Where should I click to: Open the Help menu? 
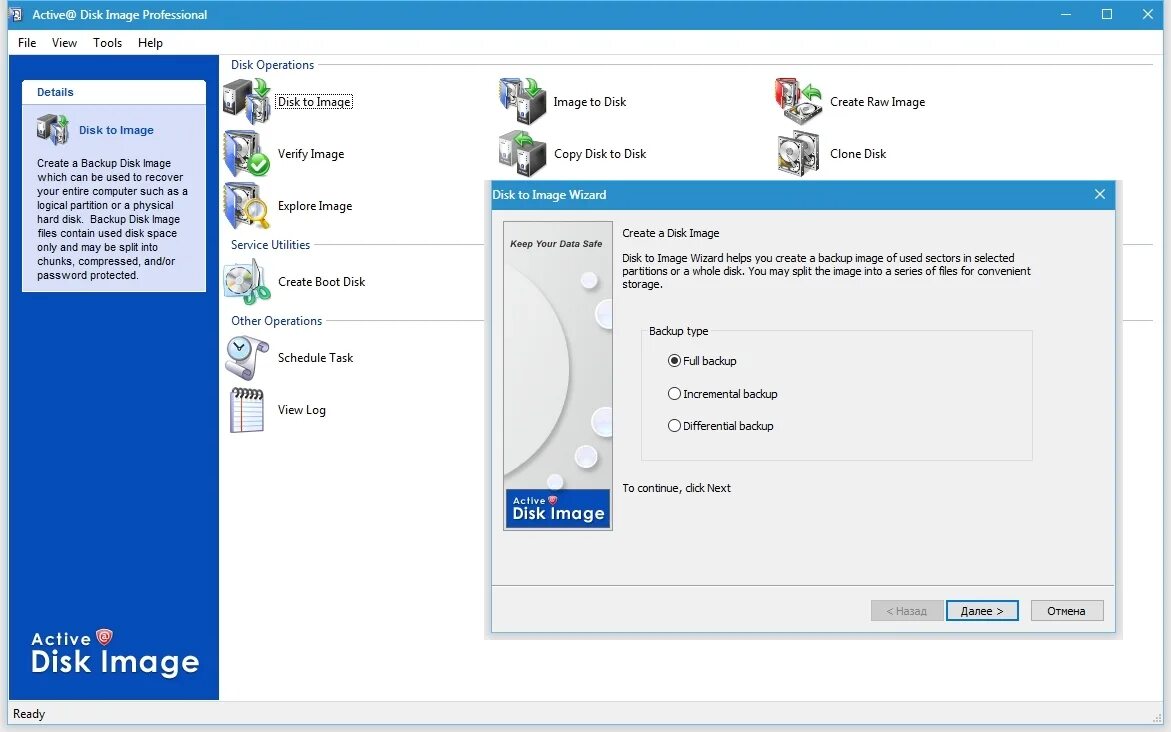click(150, 43)
